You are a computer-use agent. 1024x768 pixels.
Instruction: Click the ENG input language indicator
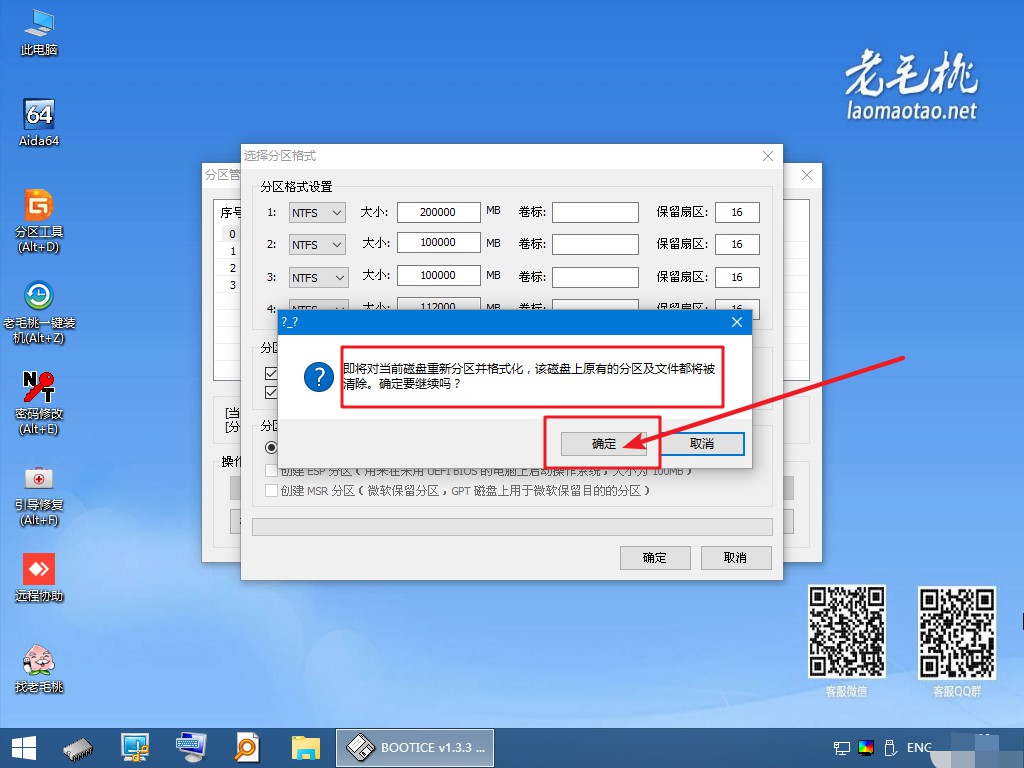(919, 748)
